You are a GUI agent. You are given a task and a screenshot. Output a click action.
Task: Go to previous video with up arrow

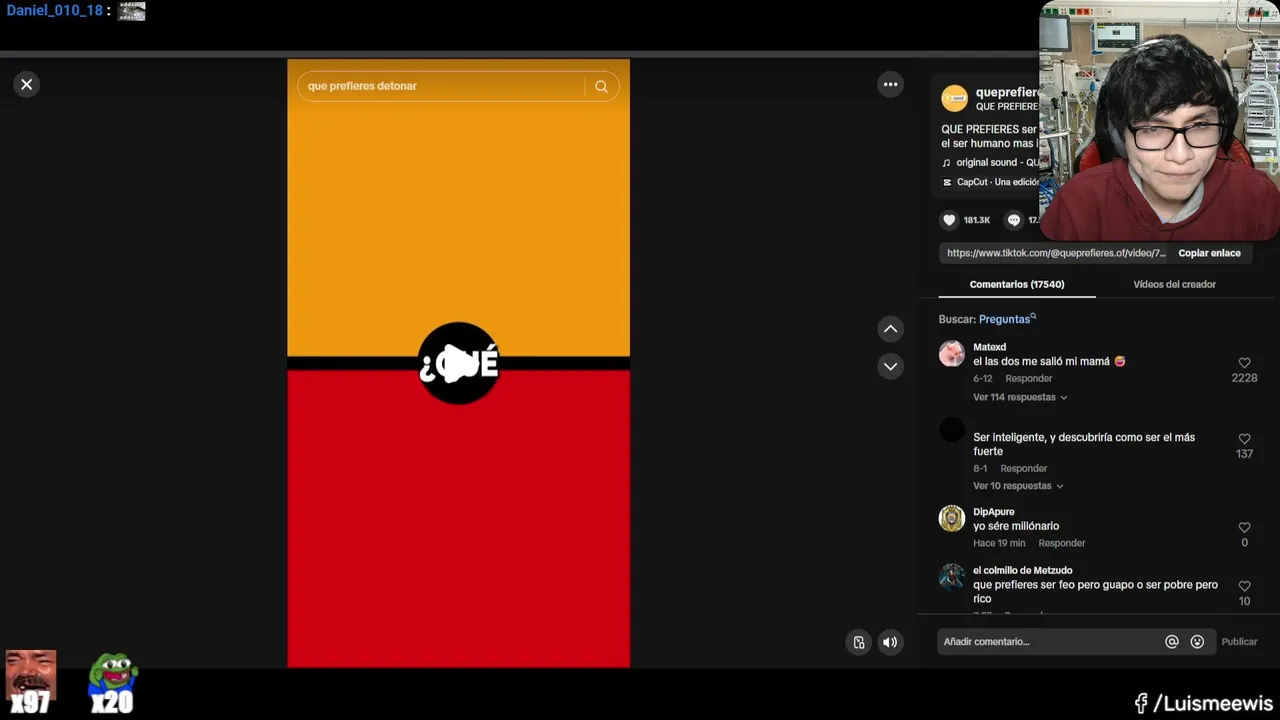(890, 329)
